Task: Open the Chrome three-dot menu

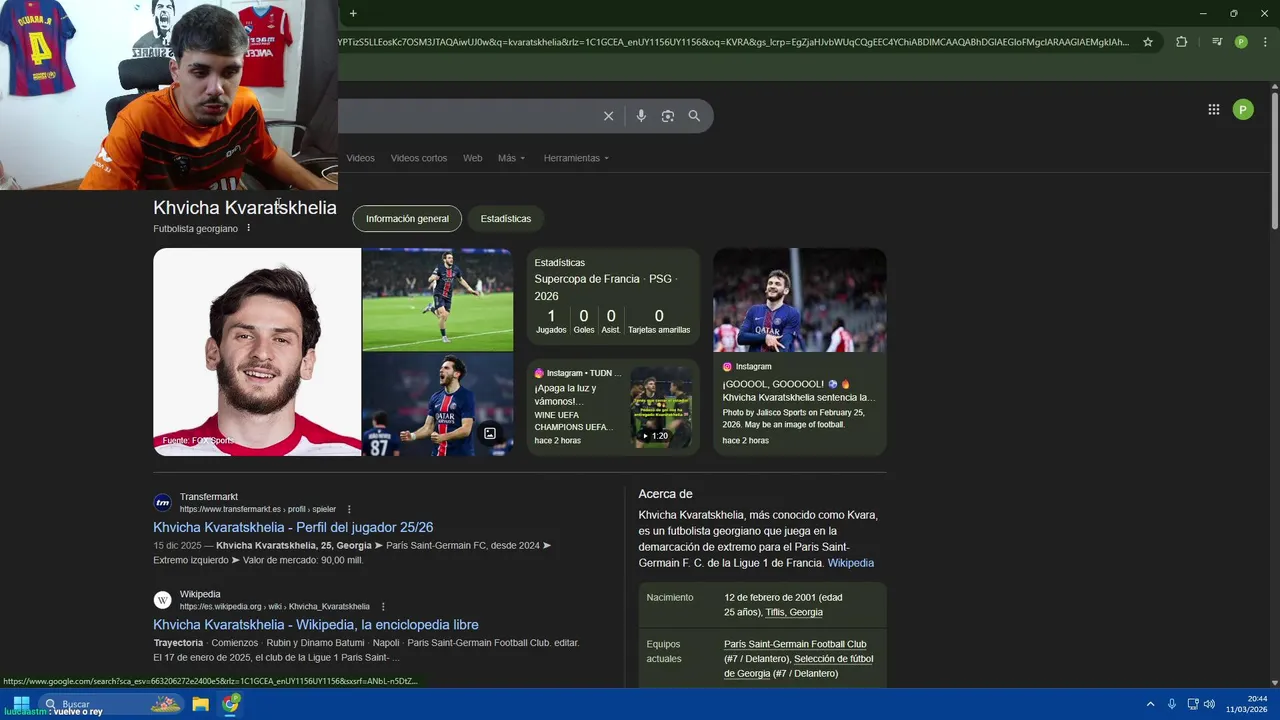Action: click(1264, 42)
